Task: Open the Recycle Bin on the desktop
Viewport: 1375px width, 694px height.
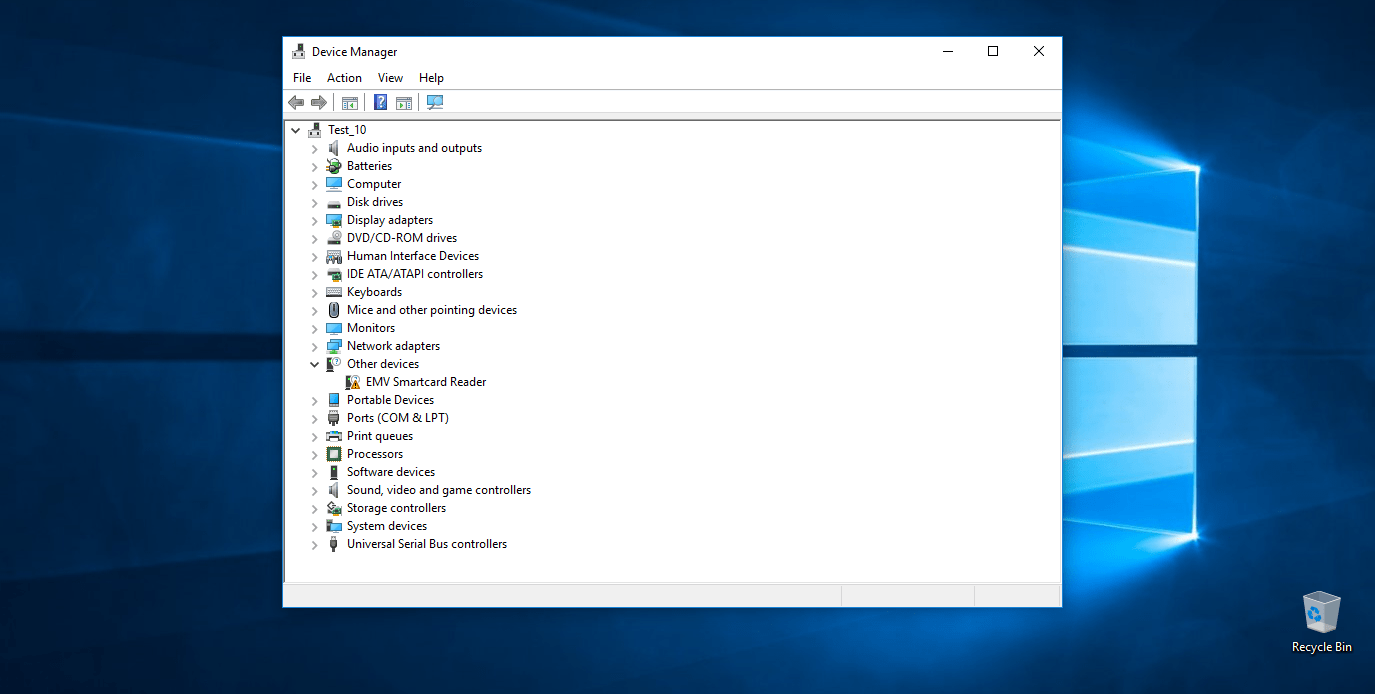Action: [1321, 614]
